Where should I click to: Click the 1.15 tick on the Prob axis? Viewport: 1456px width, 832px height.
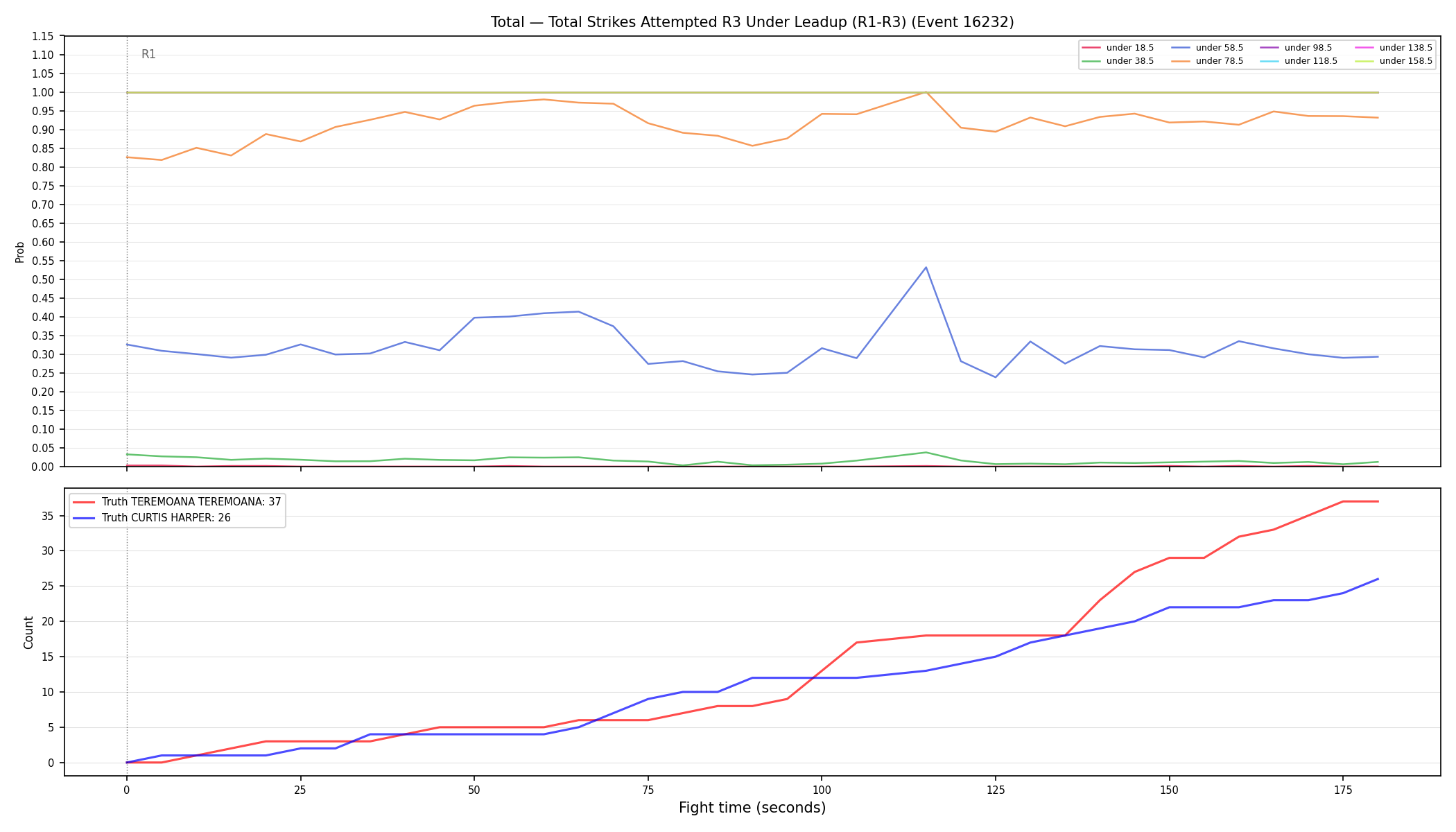[43, 37]
